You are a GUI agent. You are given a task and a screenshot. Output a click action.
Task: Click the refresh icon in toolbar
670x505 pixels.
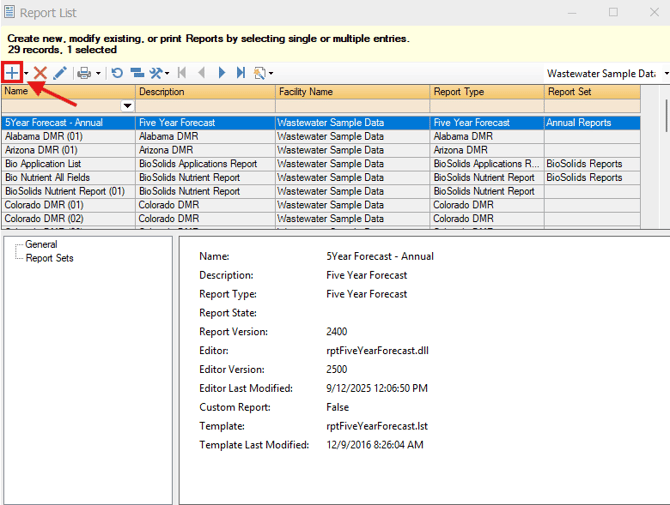tap(117, 73)
